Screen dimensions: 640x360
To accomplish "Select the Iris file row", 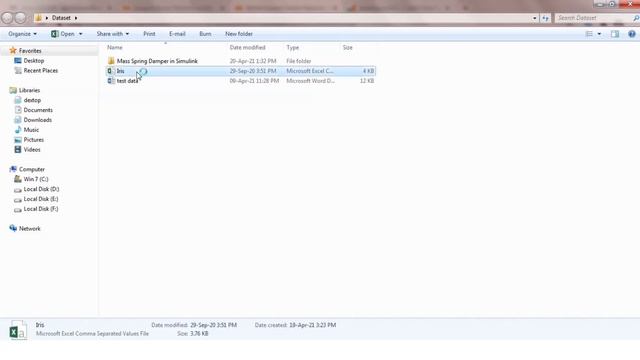I will click(240, 71).
